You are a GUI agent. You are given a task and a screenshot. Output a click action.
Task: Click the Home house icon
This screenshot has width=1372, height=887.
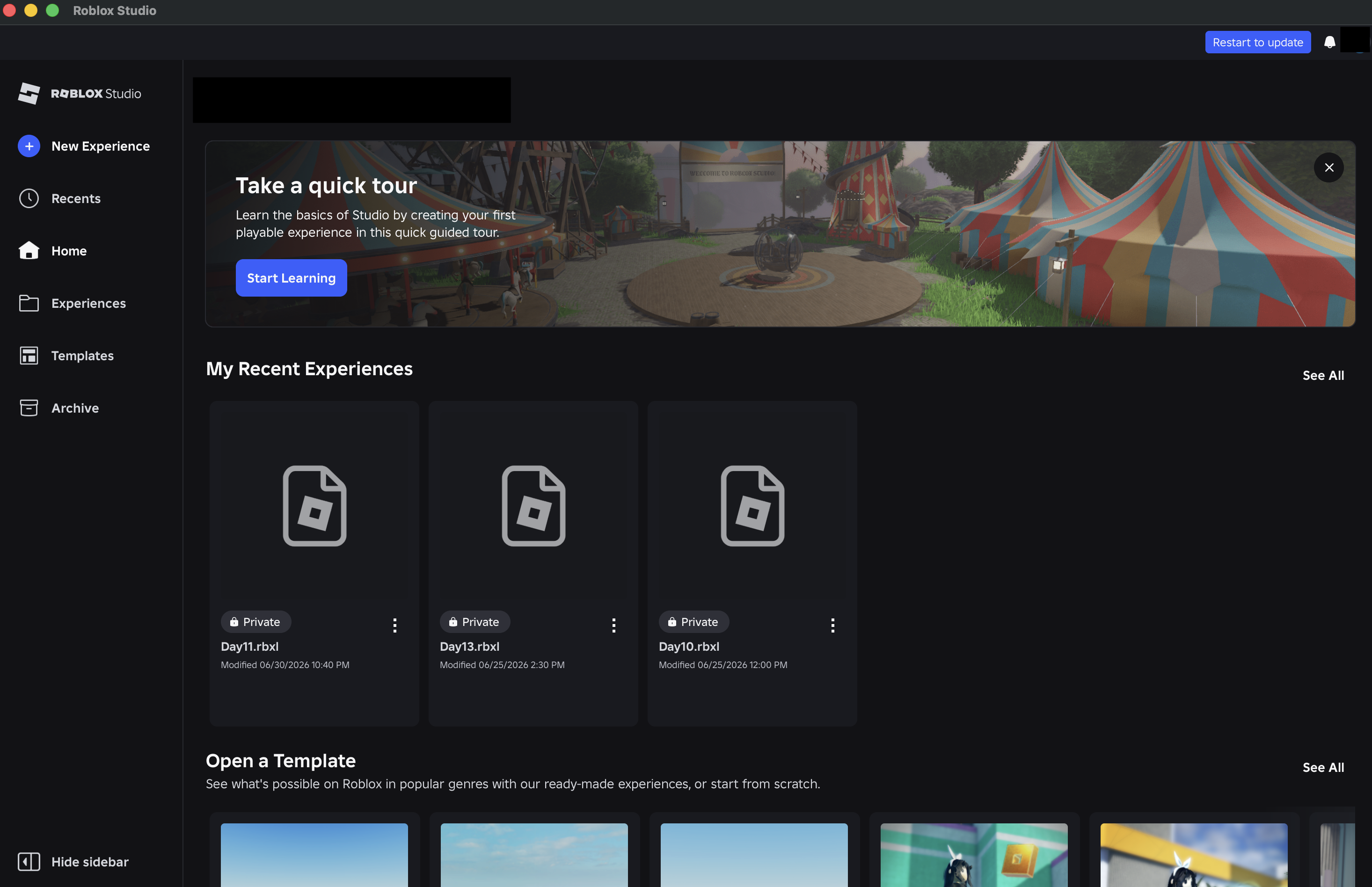[x=29, y=251]
